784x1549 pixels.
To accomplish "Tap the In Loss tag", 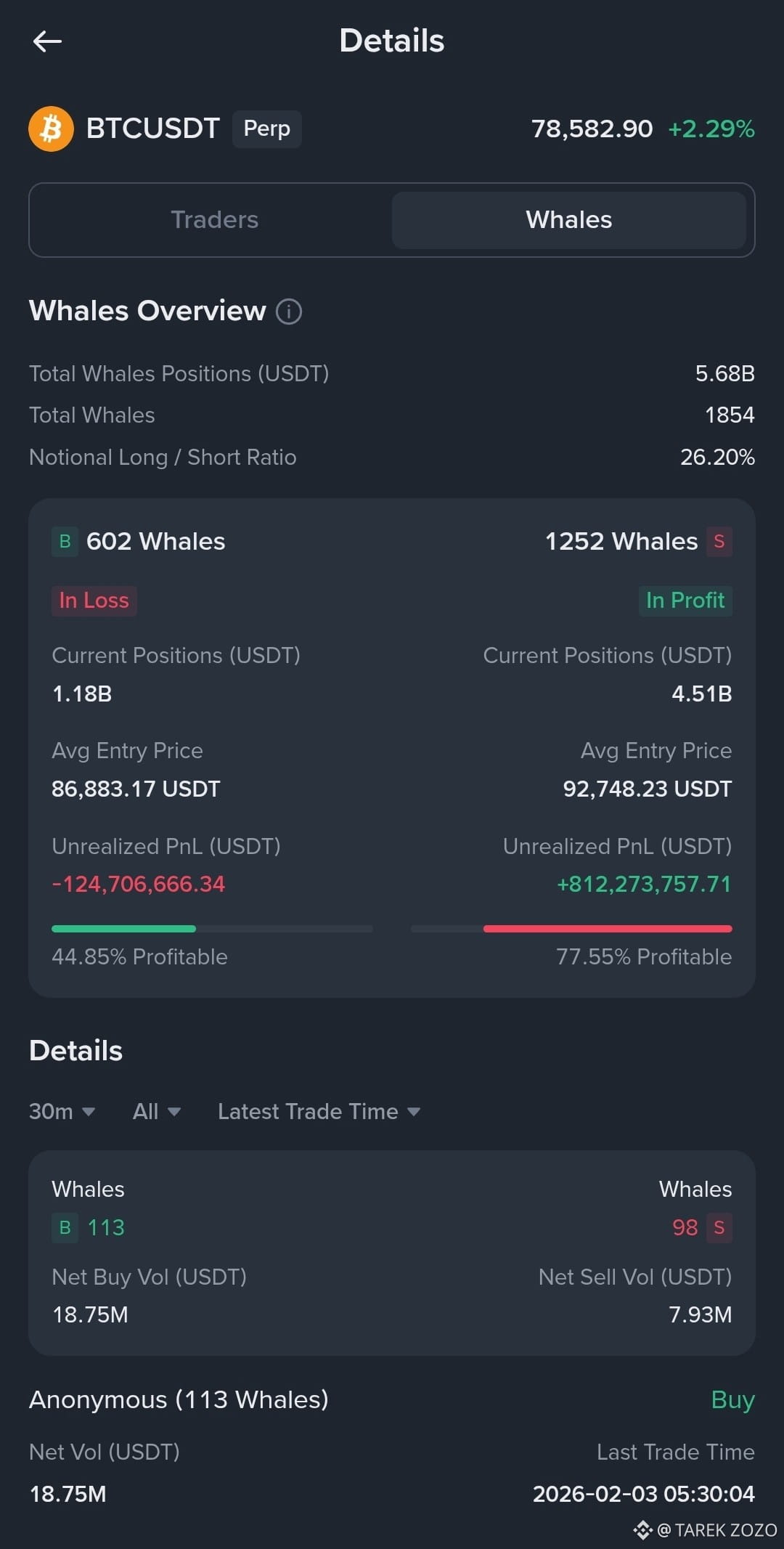I will tap(94, 601).
